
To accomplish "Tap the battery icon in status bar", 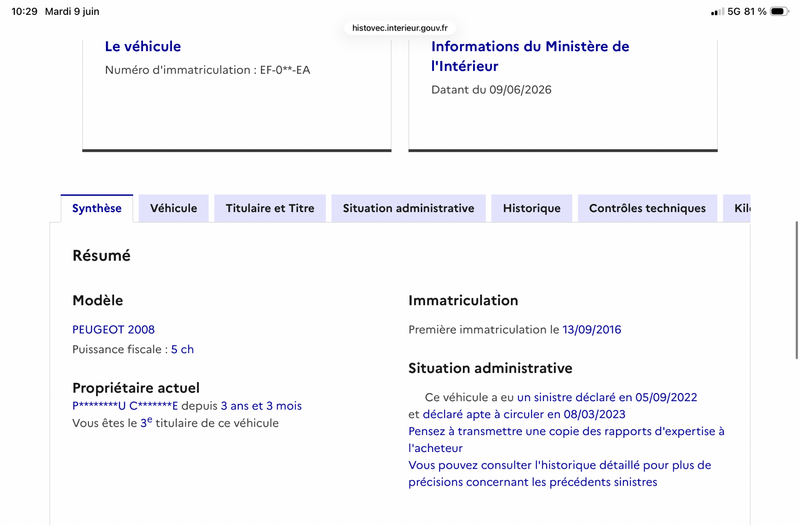I will 780,11.
